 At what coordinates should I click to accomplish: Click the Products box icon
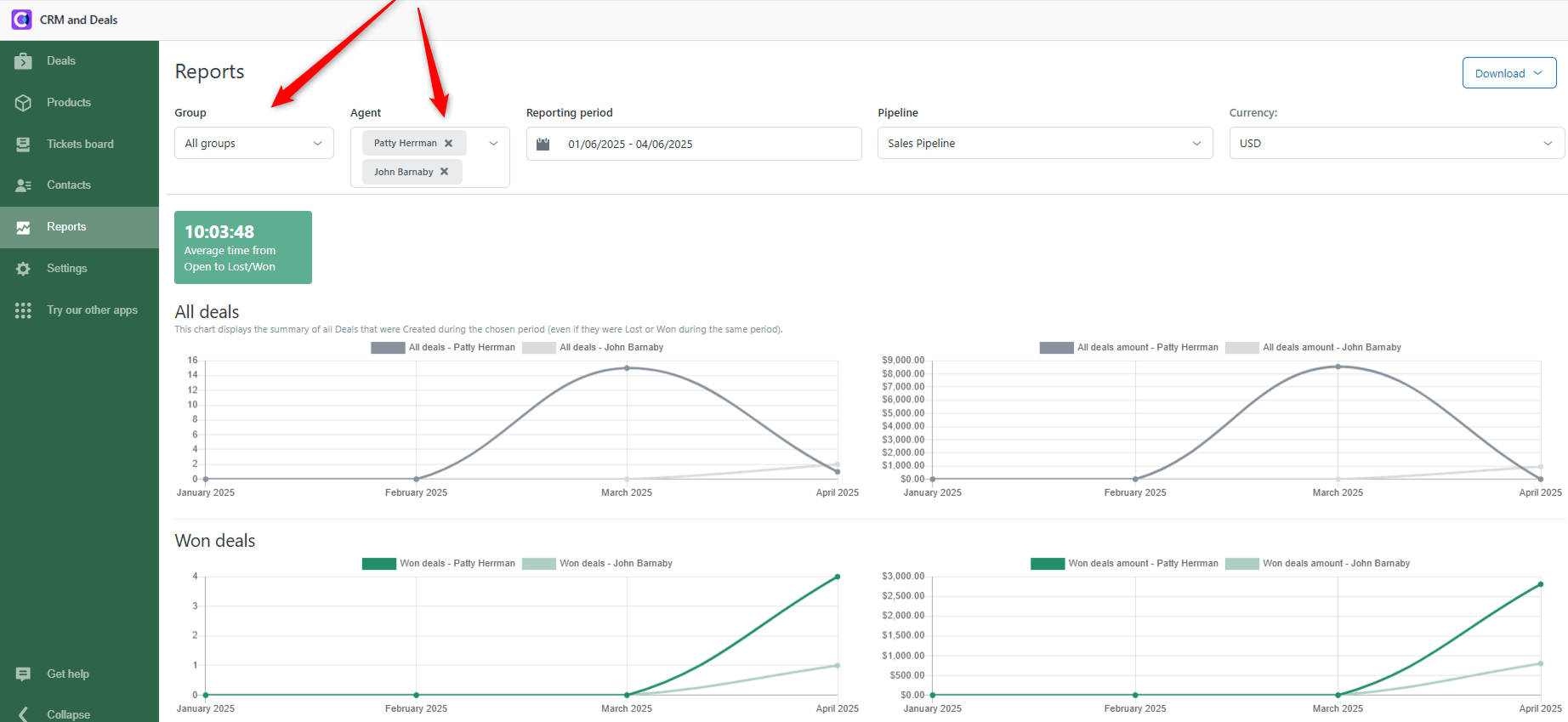23,103
